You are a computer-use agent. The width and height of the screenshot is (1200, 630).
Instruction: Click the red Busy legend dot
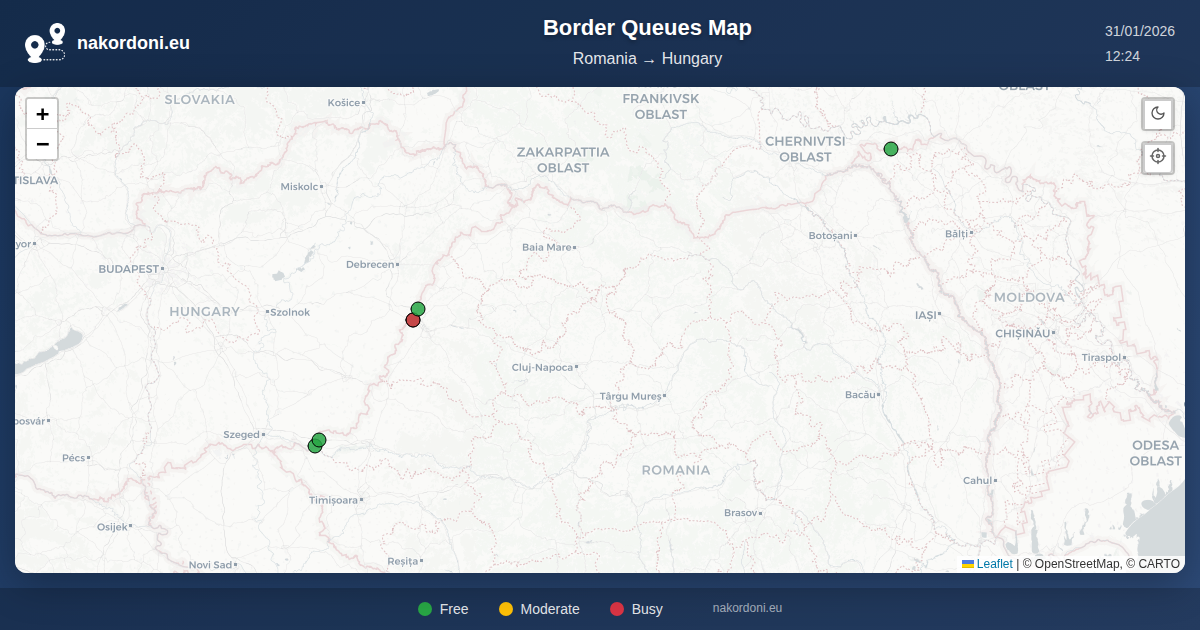click(x=617, y=609)
